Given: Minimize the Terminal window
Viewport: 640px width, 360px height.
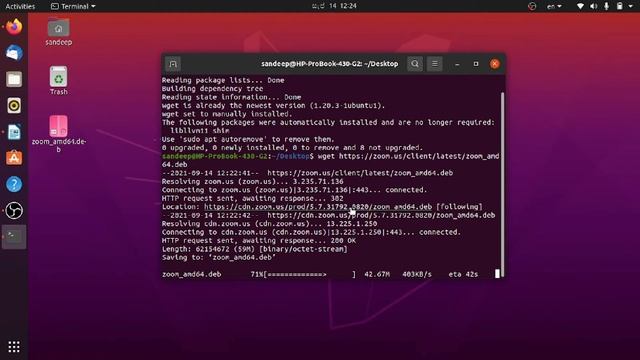Looking at the screenshot, I should point(457,64).
